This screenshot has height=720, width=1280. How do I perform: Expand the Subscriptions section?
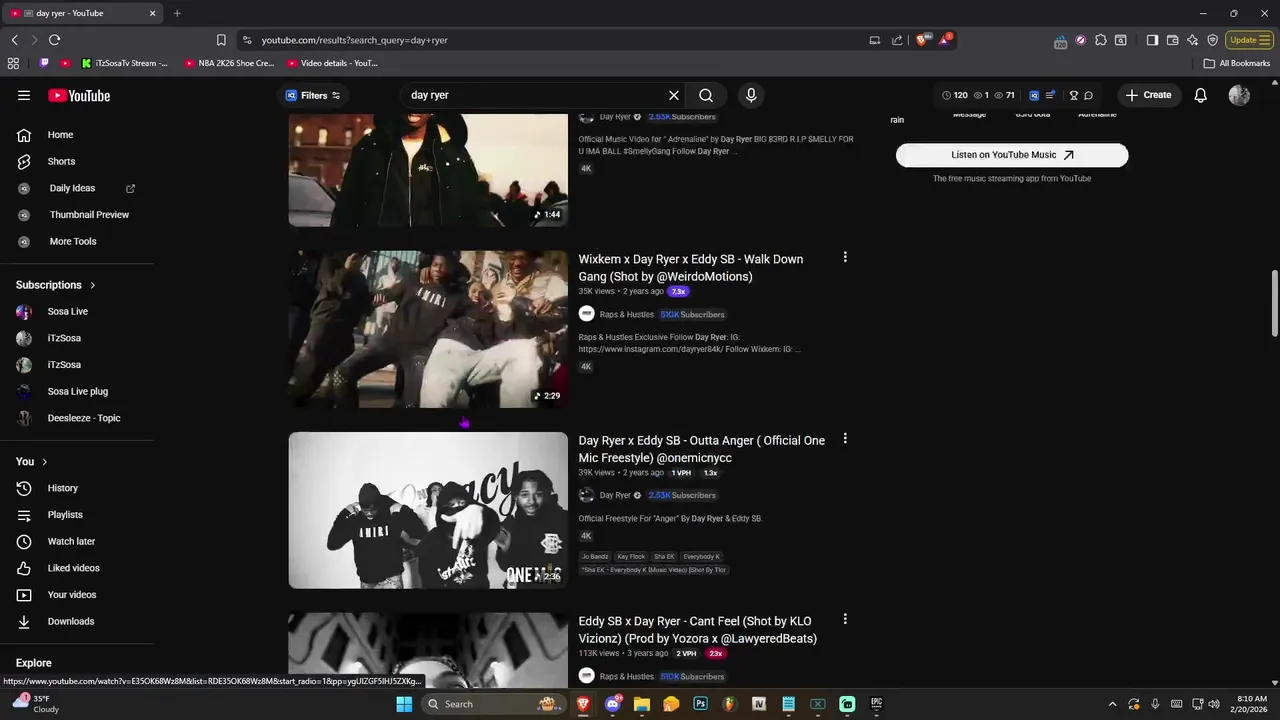click(56, 285)
